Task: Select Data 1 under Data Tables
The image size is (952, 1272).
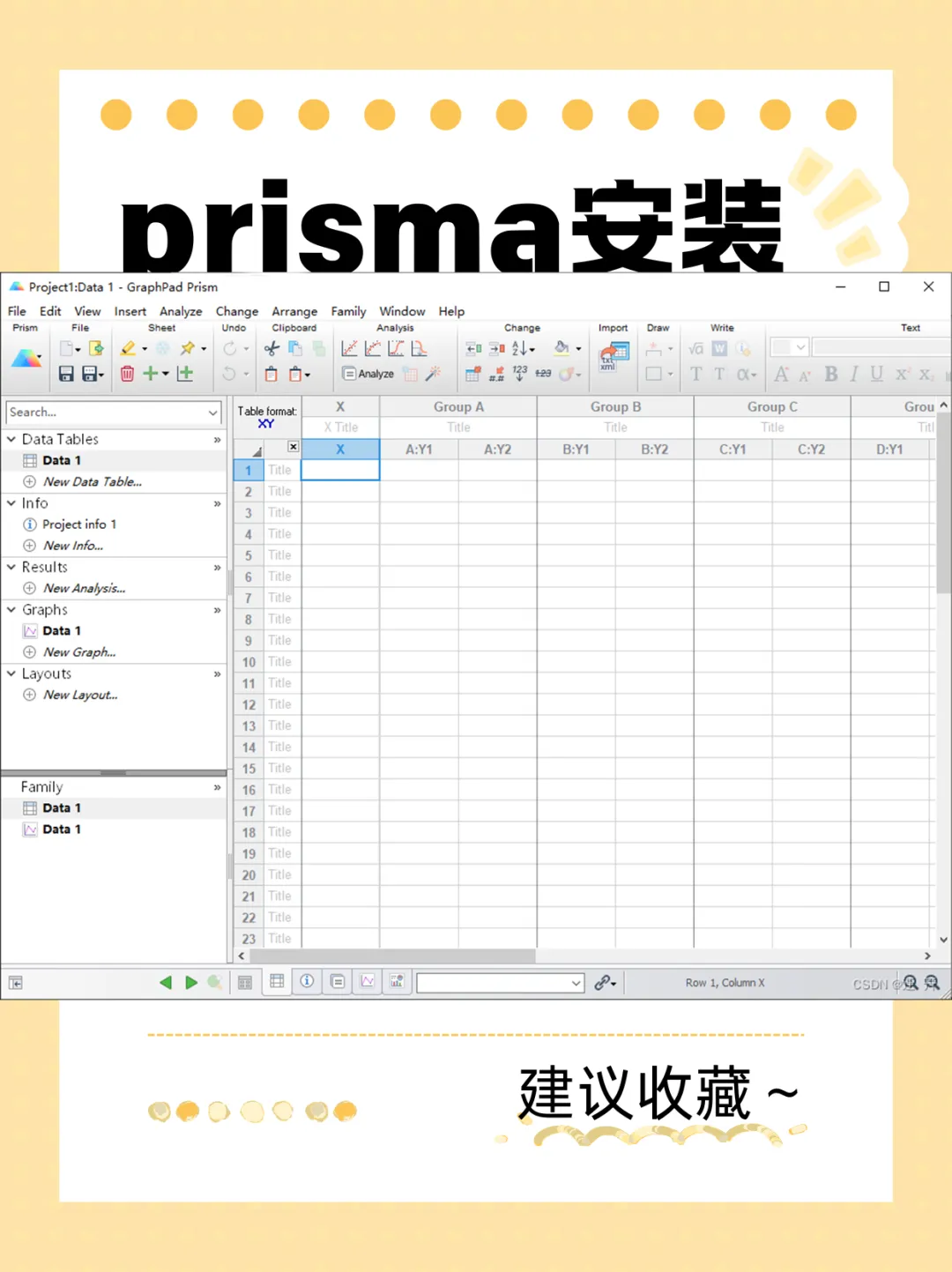Action: (x=62, y=460)
